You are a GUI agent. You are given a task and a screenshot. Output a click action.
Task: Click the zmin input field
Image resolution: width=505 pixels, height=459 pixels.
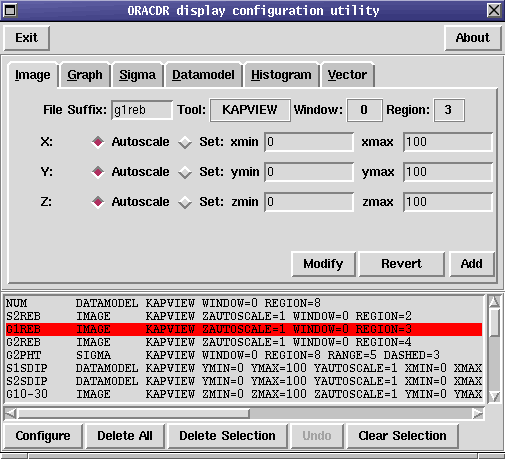pyautogui.click(x=309, y=202)
